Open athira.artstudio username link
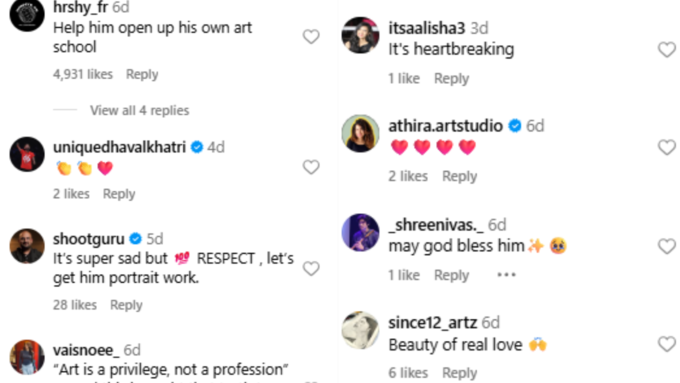 point(445,126)
